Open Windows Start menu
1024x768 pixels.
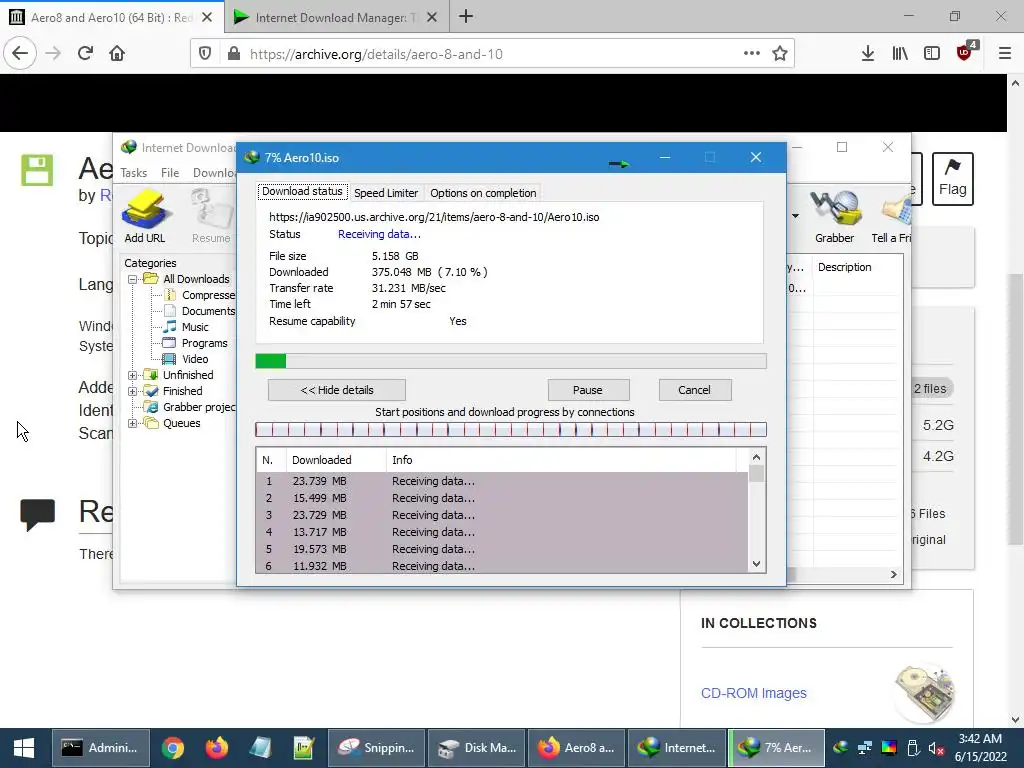(x=24, y=748)
